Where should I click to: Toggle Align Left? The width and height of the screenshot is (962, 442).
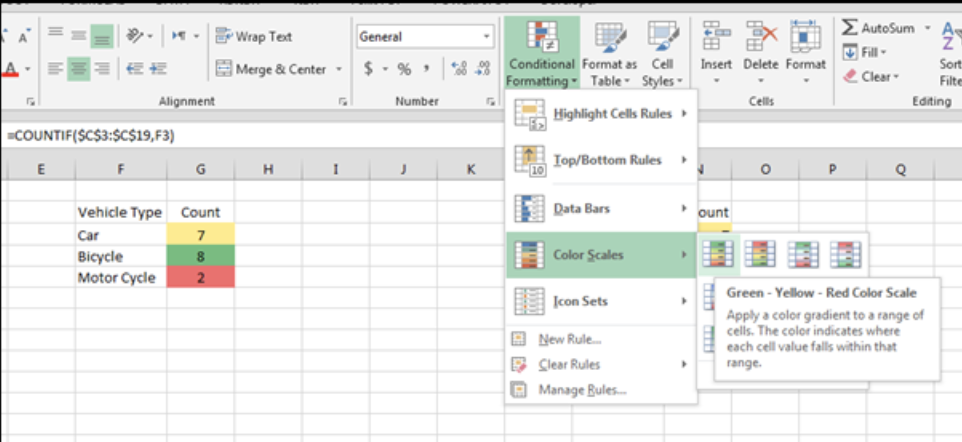(x=55, y=69)
